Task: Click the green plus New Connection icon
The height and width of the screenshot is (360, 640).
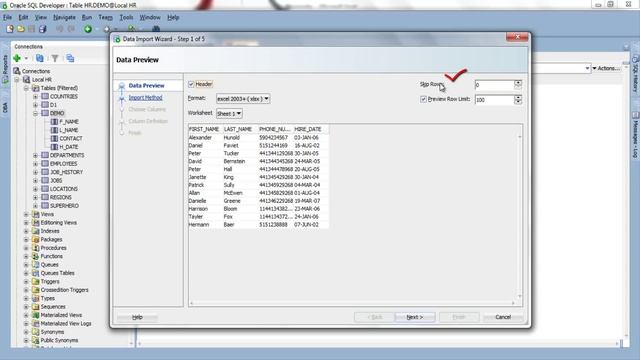Action: click(17, 58)
